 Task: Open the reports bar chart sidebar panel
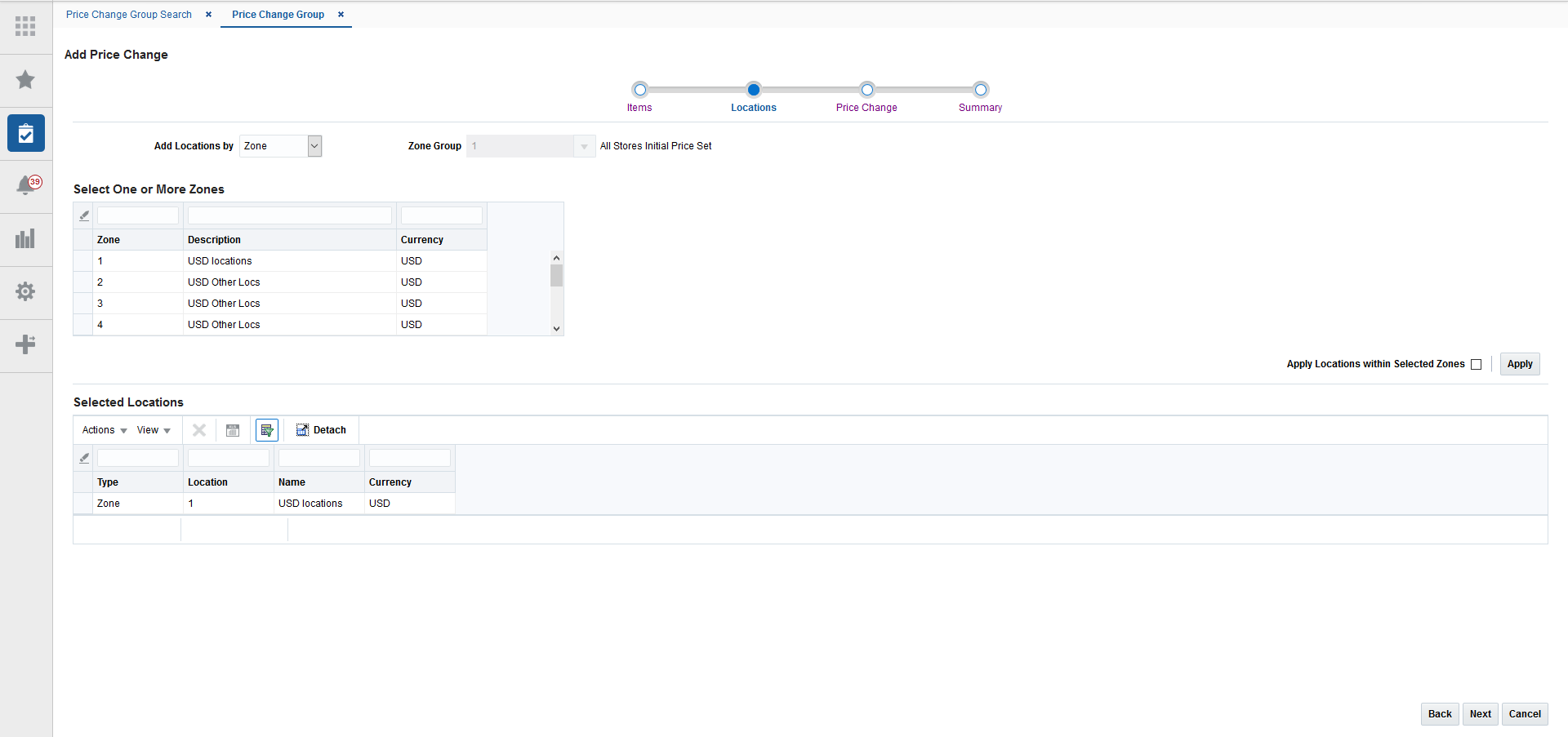click(x=25, y=239)
